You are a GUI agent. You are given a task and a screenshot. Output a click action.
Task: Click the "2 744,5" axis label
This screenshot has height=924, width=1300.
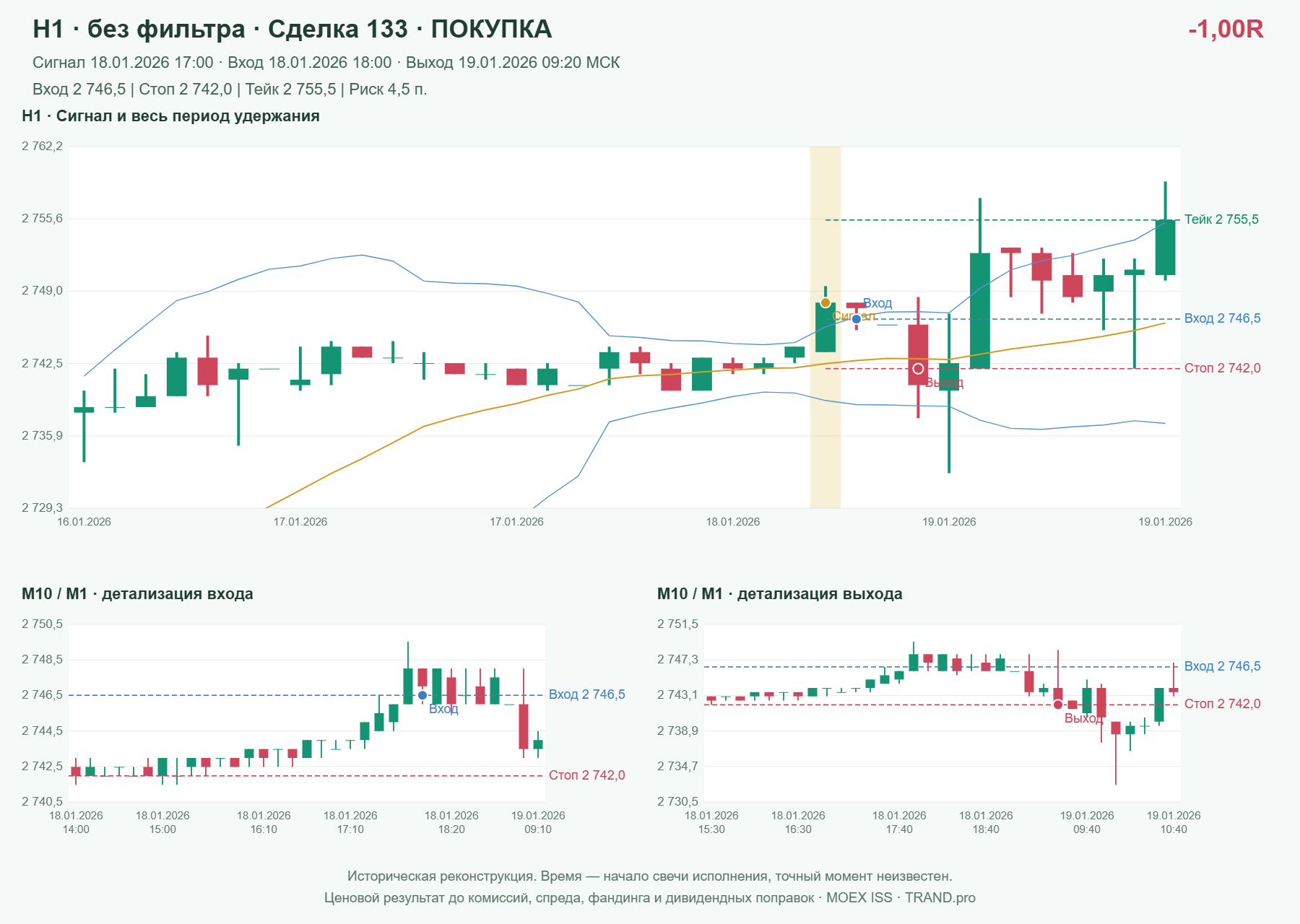[43, 731]
